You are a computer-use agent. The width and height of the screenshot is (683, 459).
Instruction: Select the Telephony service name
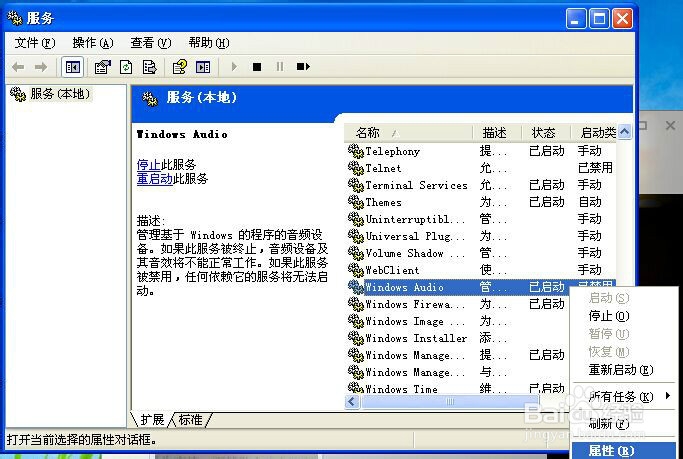pos(392,151)
